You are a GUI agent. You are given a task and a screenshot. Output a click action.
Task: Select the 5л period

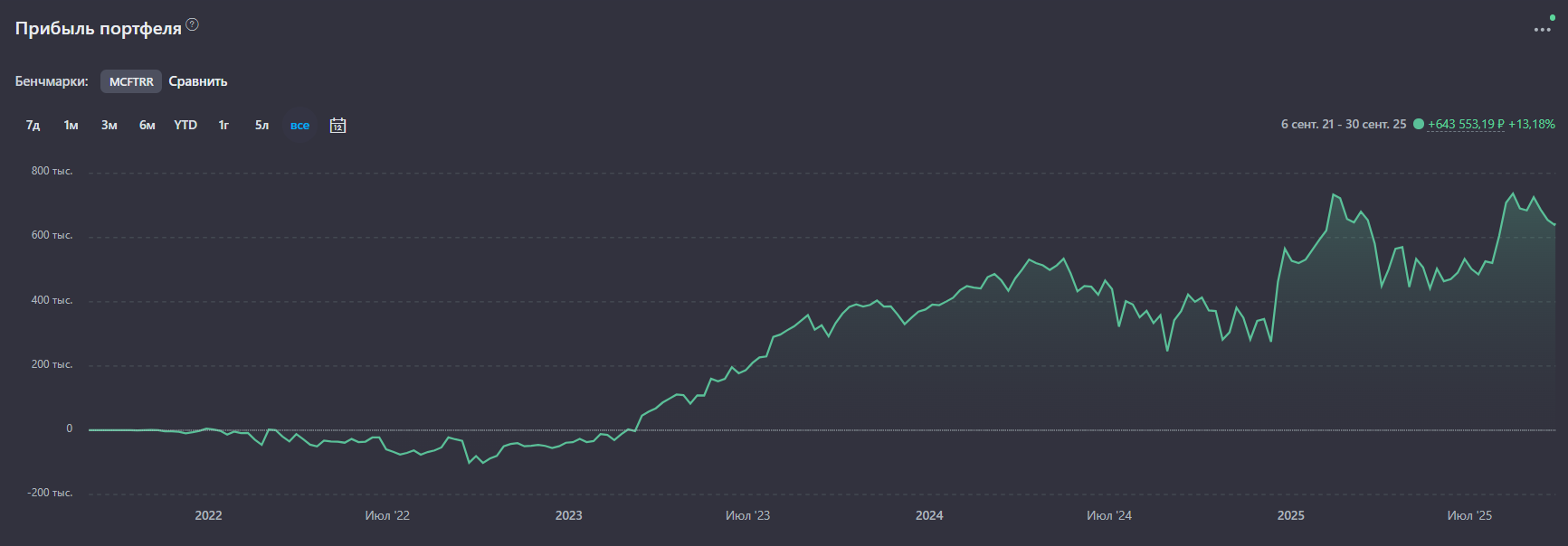[x=261, y=126]
